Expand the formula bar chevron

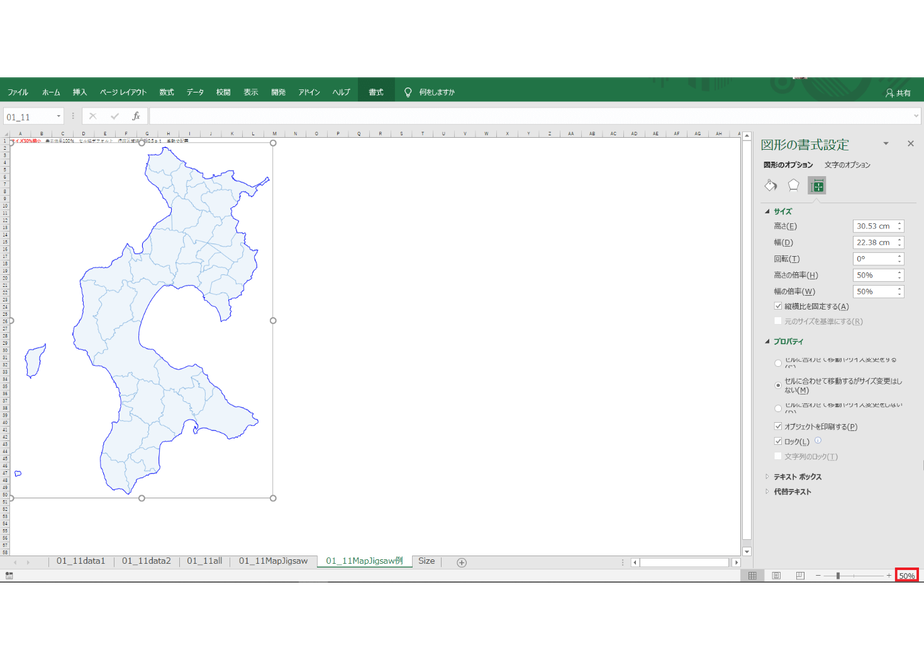coord(916,116)
